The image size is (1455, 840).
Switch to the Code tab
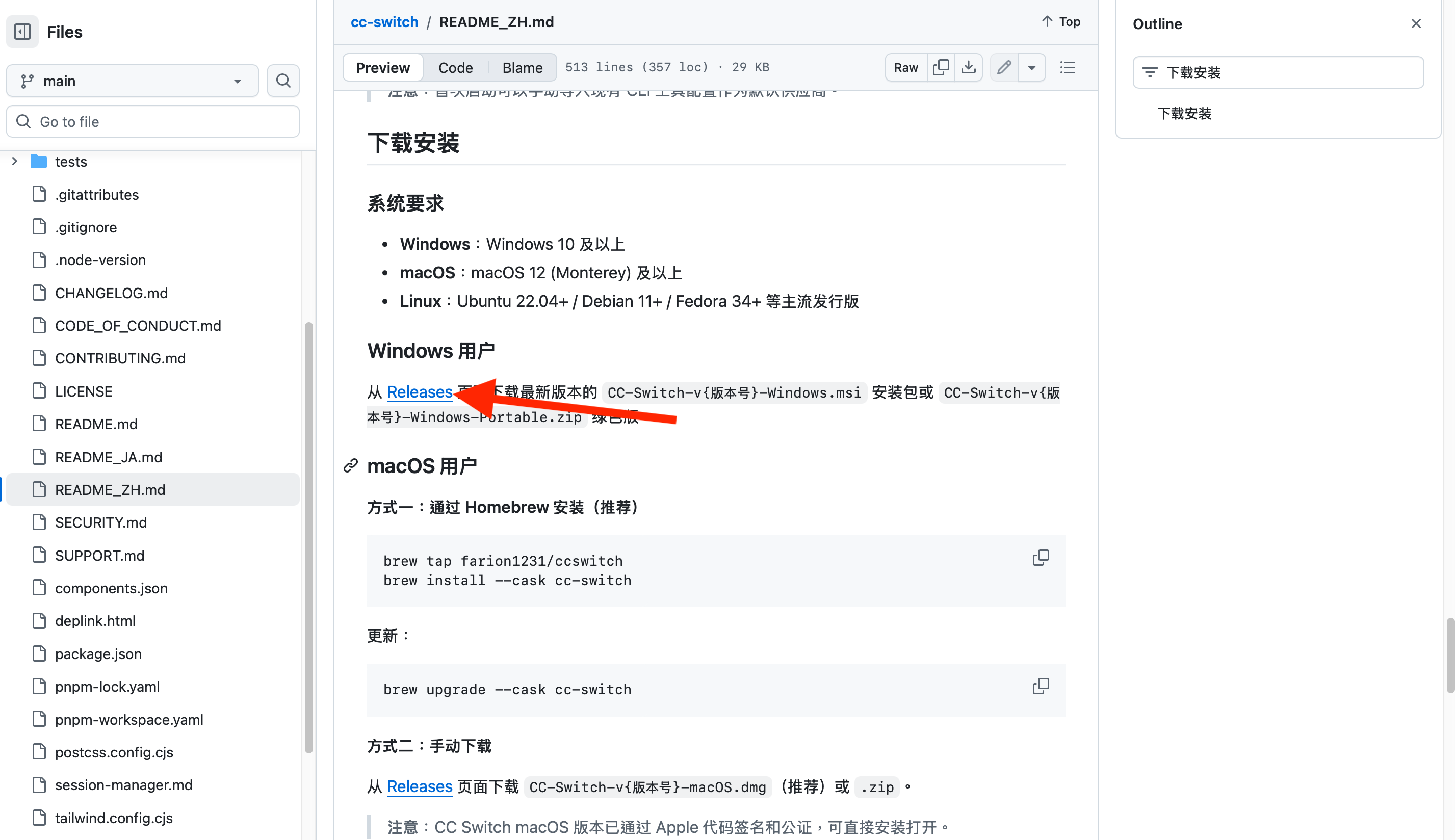click(455, 67)
